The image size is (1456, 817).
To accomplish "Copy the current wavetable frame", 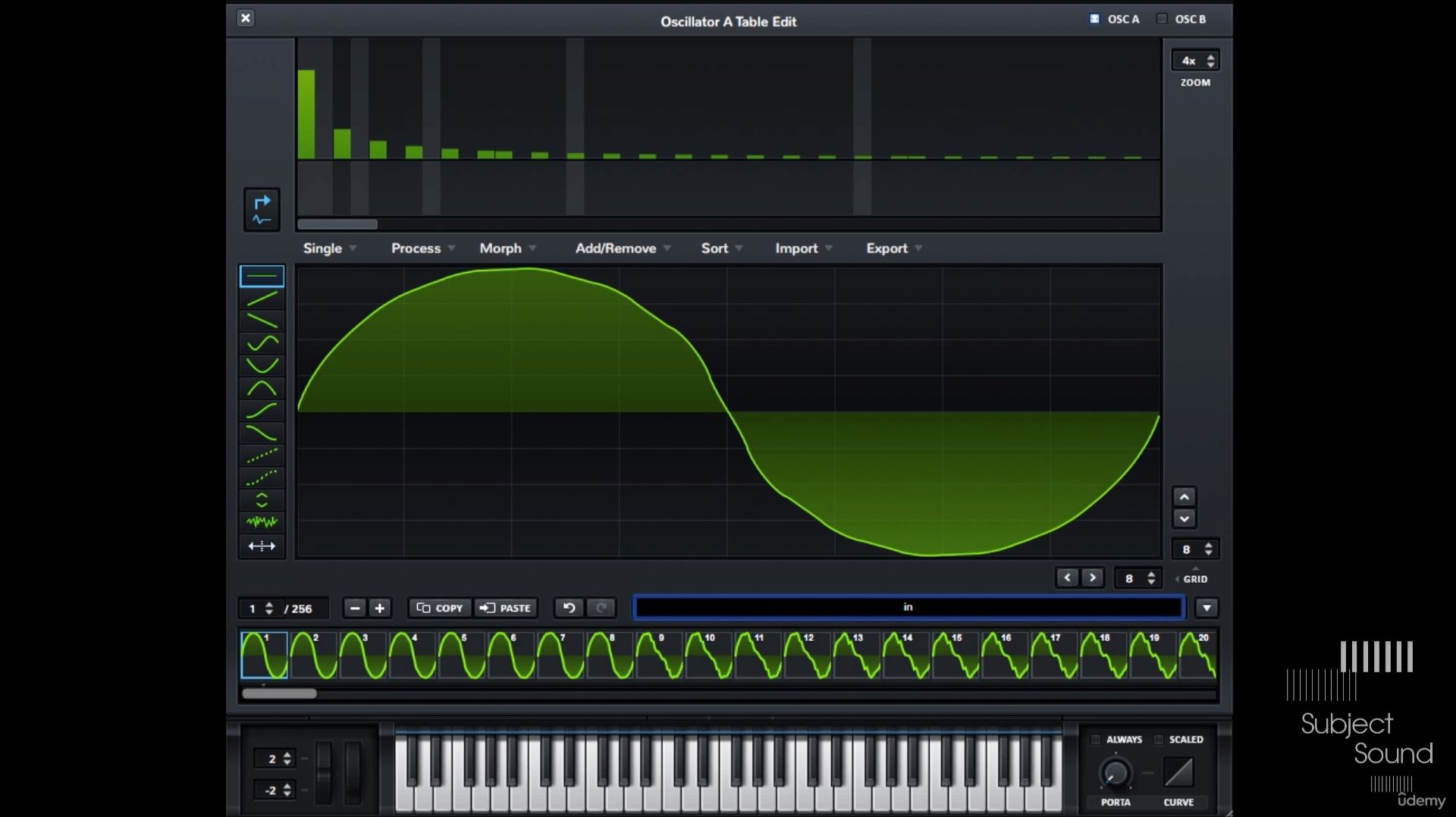I will click(440, 608).
